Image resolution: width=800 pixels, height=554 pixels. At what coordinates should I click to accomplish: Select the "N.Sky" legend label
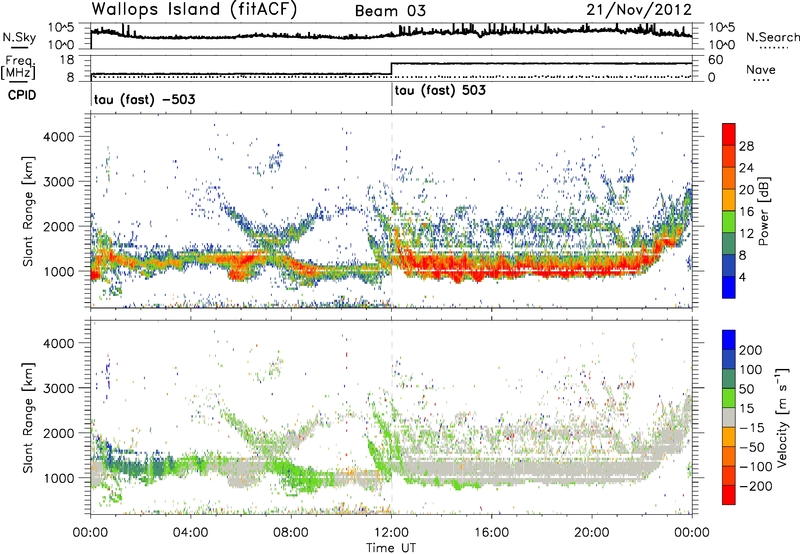(19, 38)
